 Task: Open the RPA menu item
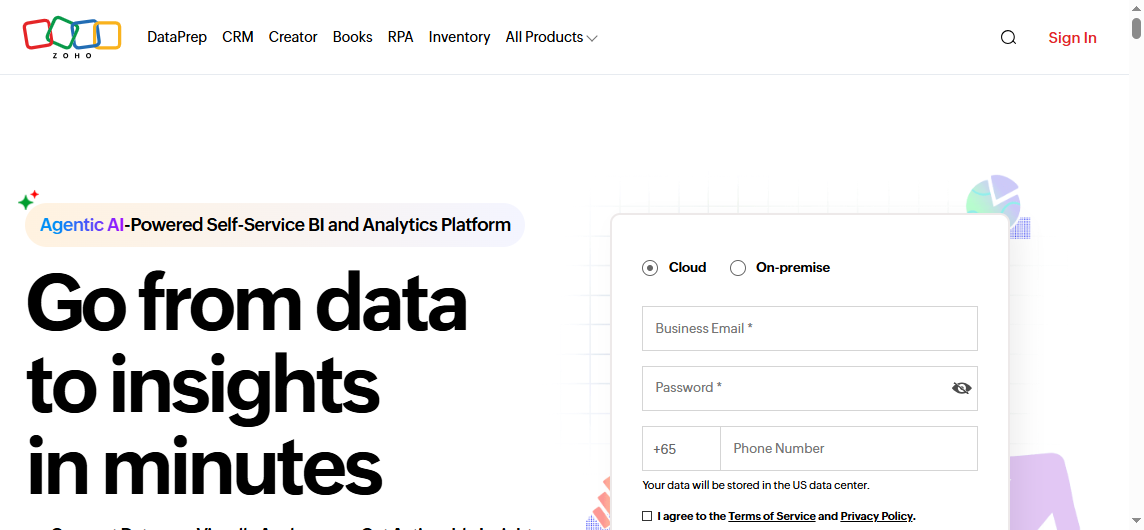click(400, 37)
